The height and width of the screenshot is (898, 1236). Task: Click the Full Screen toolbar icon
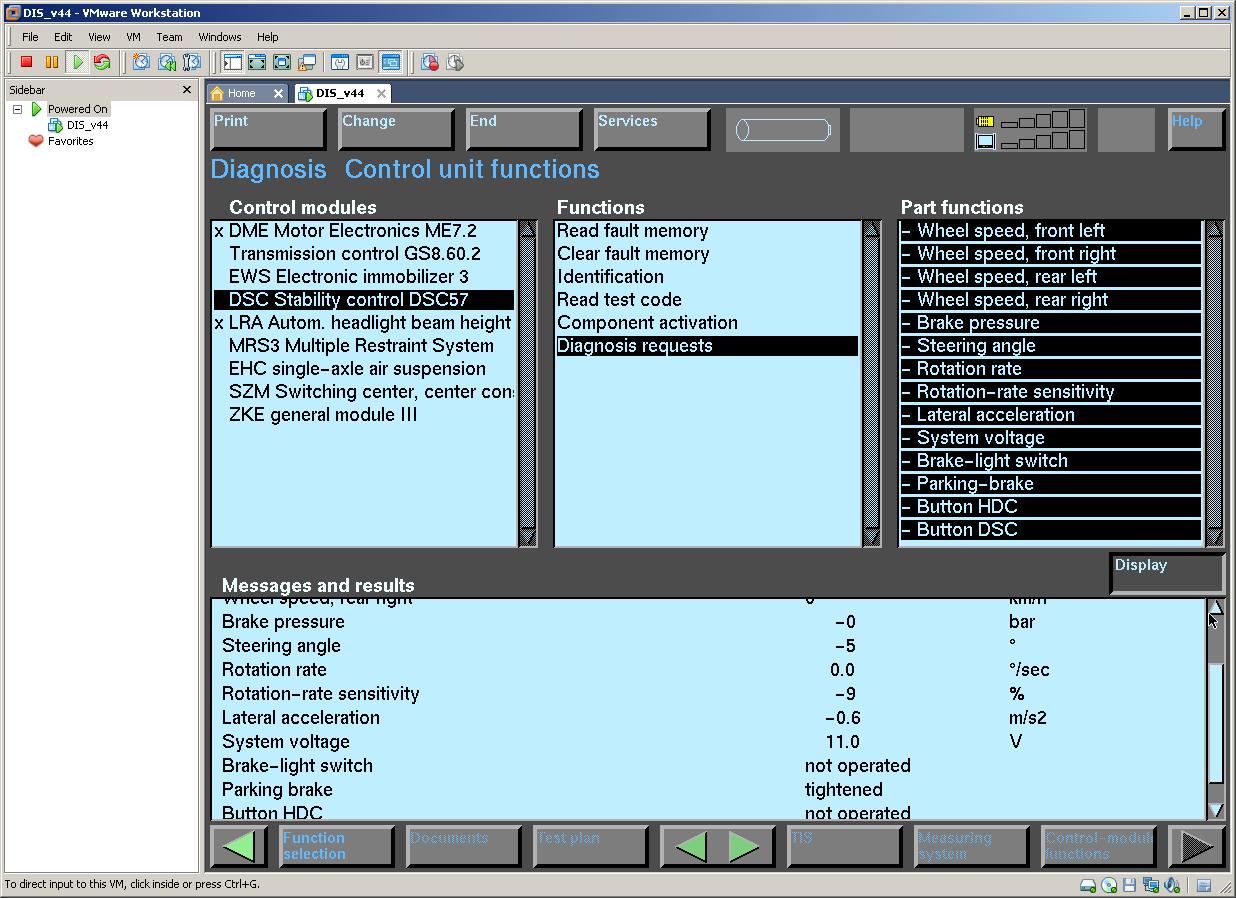pyautogui.click(x=282, y=62)
